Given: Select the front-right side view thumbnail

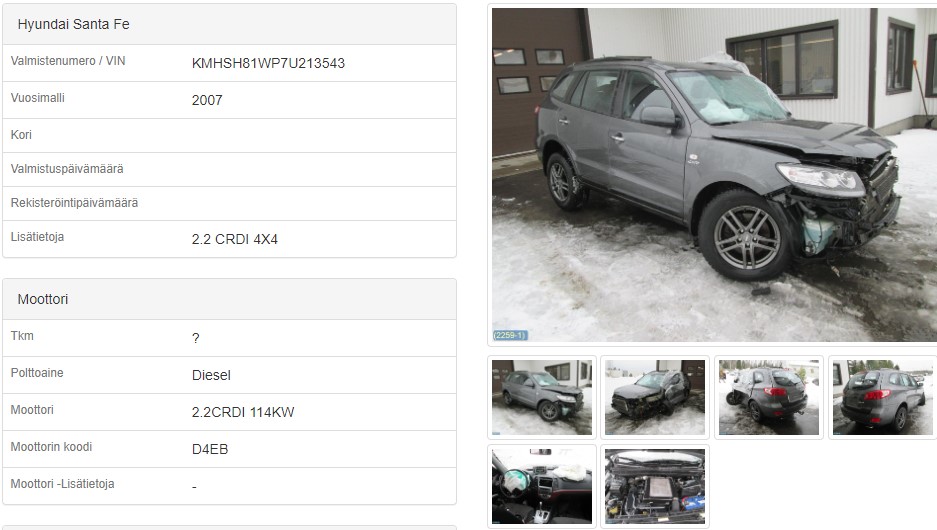Looking at the screenshot, I should coord(541,397).
